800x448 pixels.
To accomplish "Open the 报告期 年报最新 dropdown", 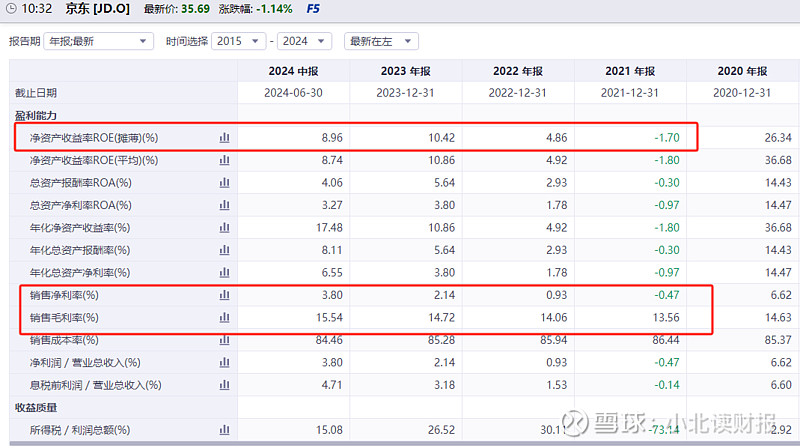I will click(x=98, y=41).
